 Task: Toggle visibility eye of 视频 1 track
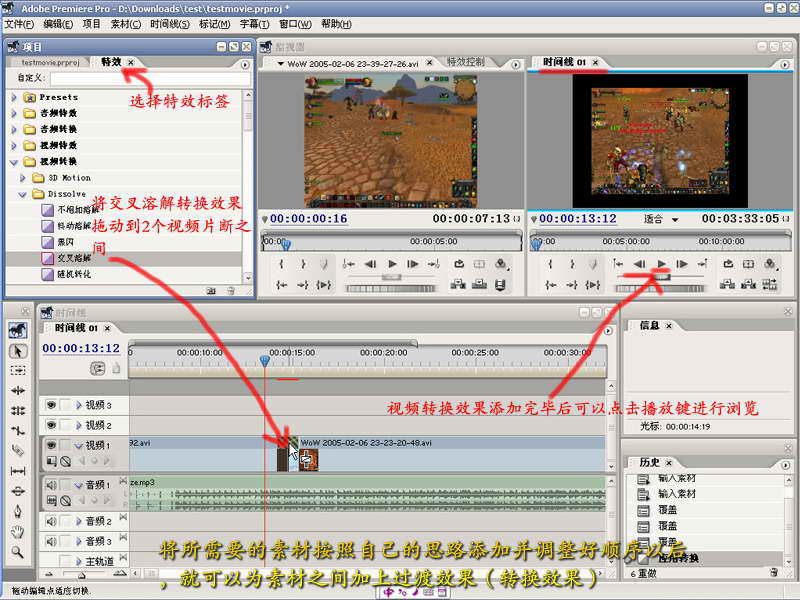51,445
